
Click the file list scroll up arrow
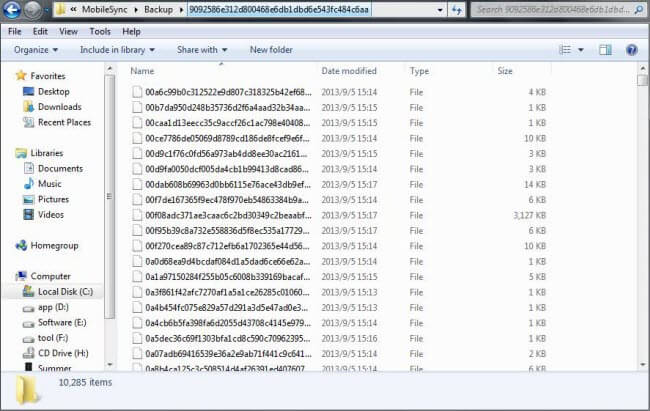643,68
